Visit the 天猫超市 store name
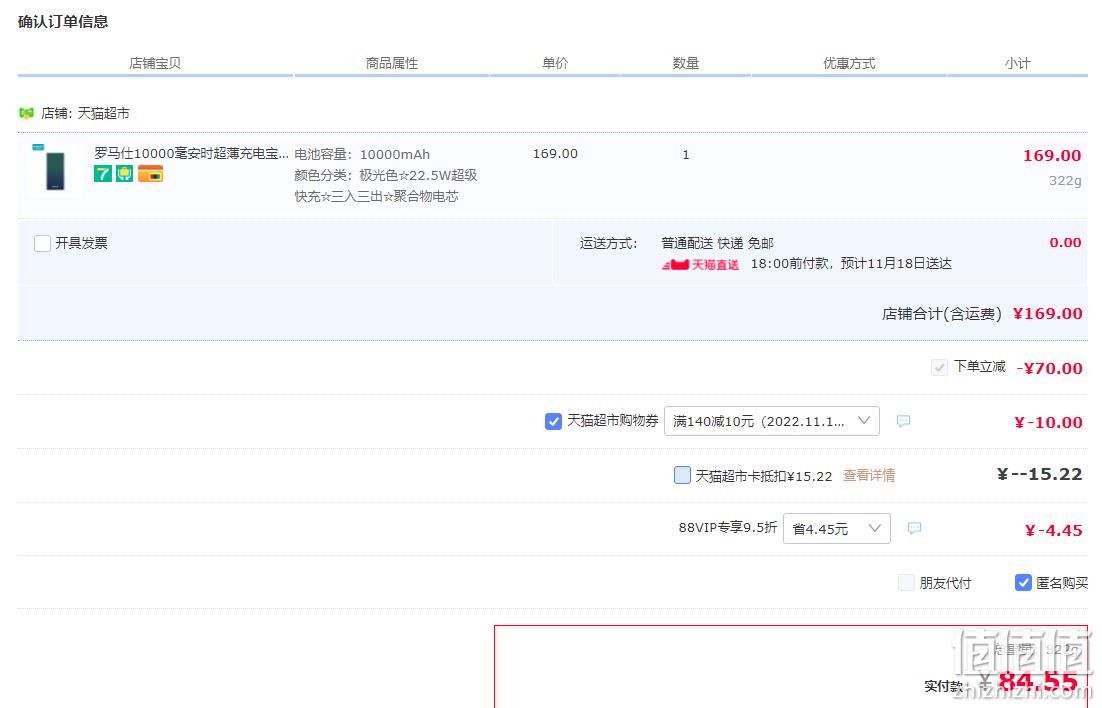The width and height of the screenshot is (1102, 708). [x=103, y=113]
